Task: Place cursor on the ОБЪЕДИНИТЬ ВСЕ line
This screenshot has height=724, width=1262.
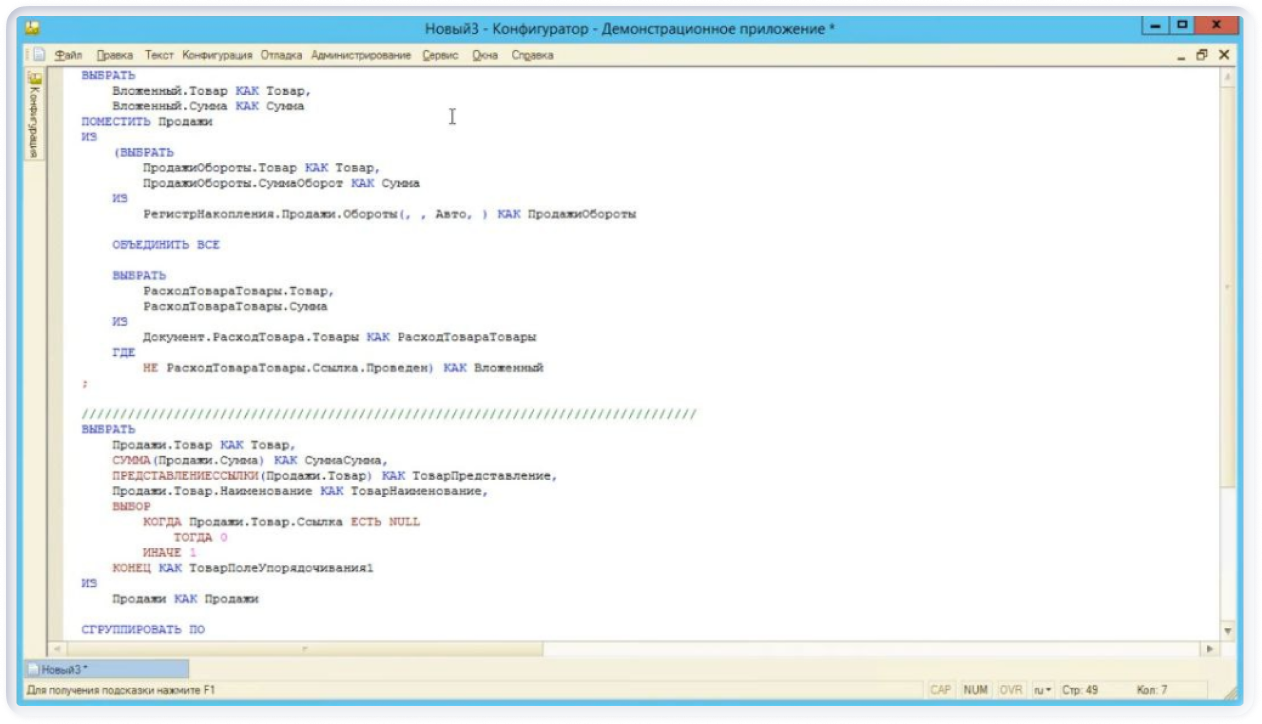Action: coord(166,245)
